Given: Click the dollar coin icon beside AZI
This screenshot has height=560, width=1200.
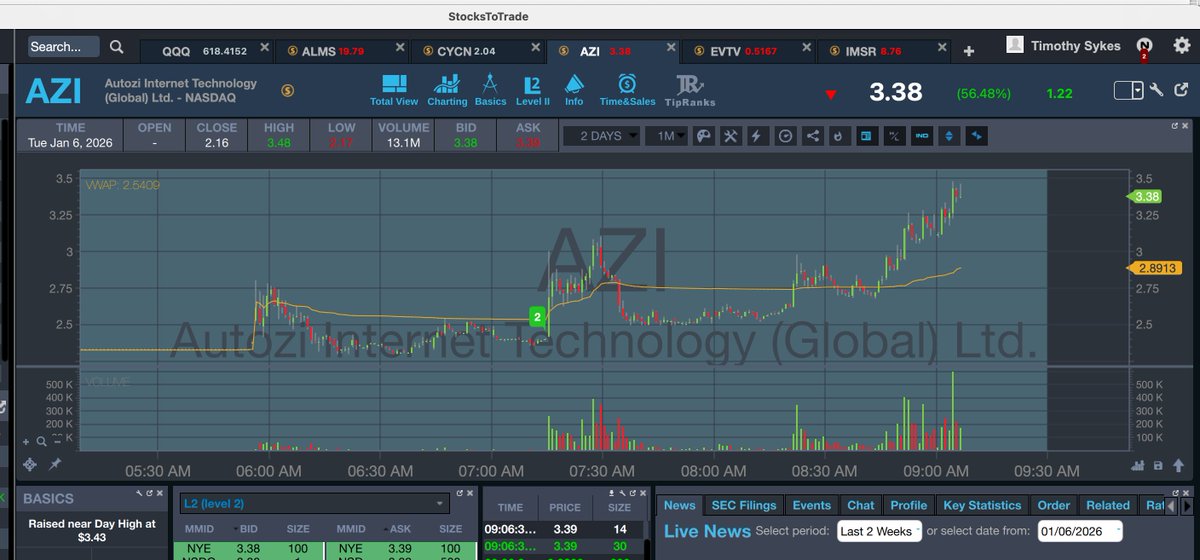Looking at the screenshot, I should point(288,91).
